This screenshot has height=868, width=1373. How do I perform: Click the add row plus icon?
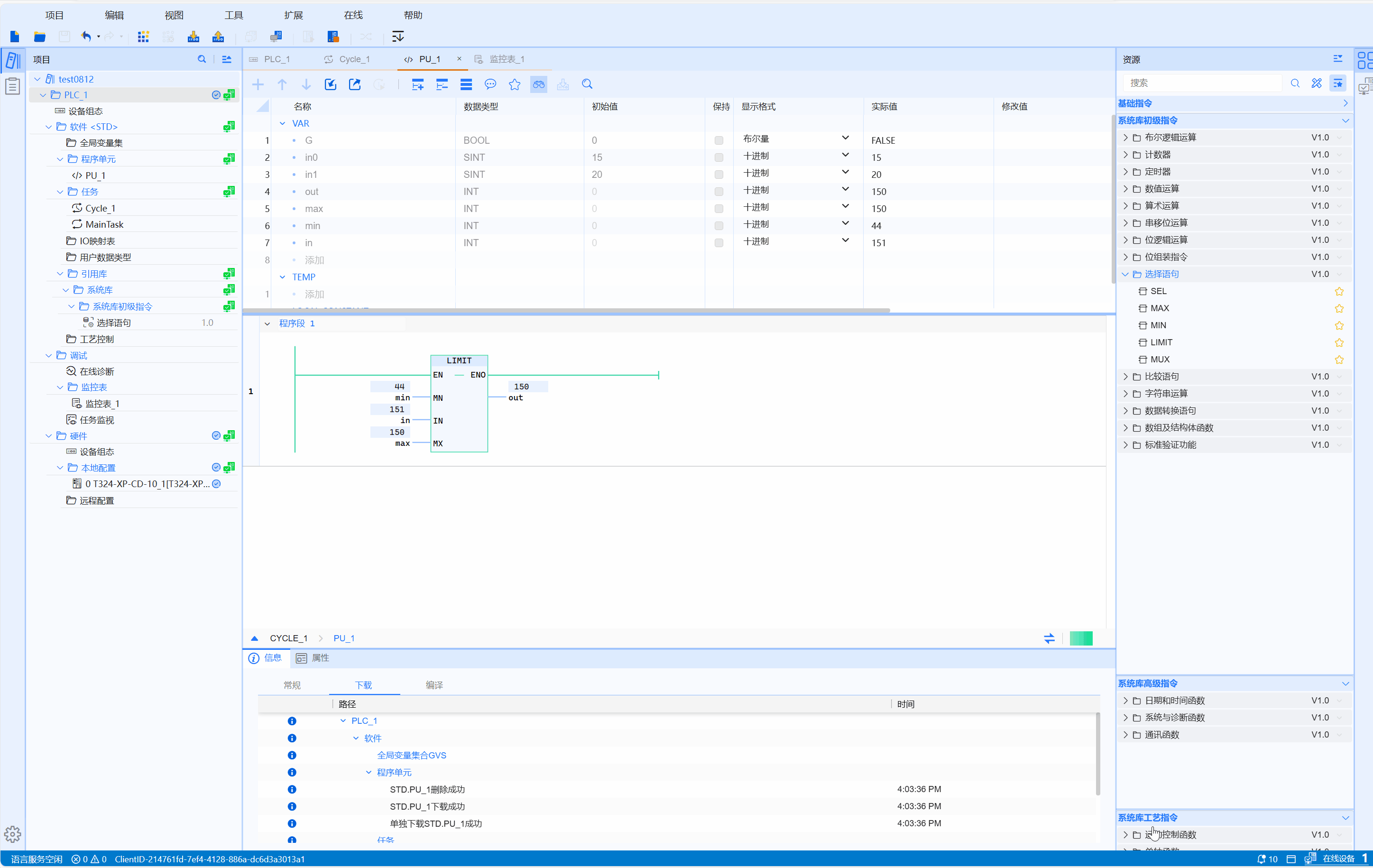[258, 84]
